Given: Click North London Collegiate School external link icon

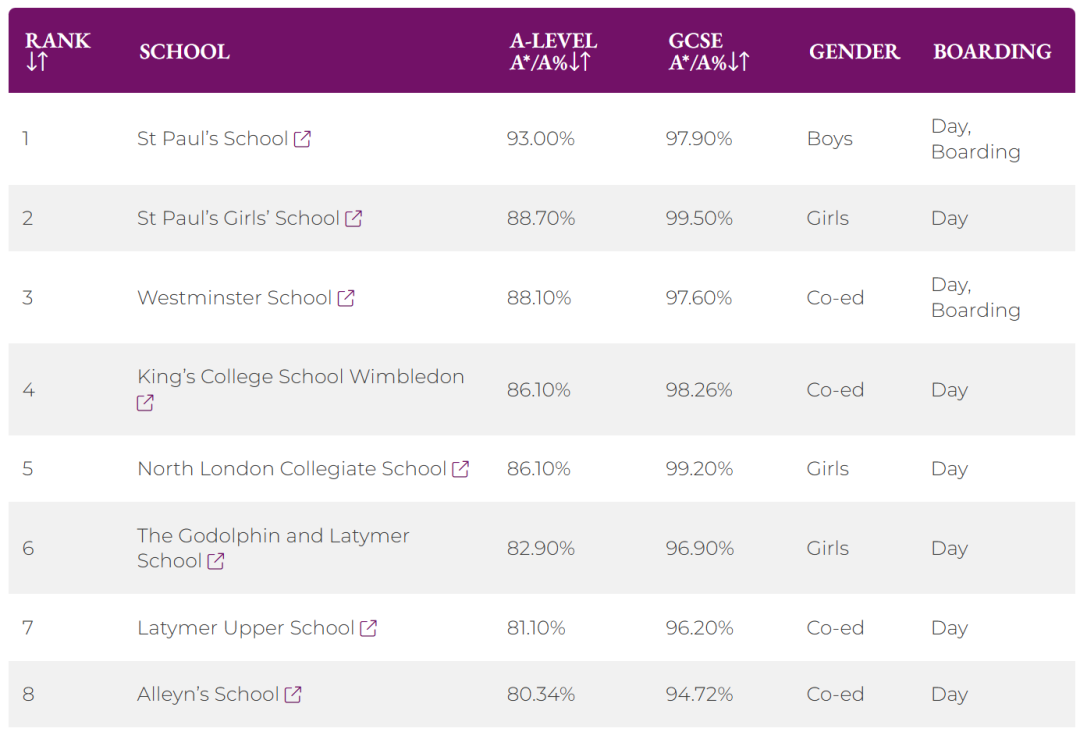Looking at the screenshot, I should coord(460,469).
